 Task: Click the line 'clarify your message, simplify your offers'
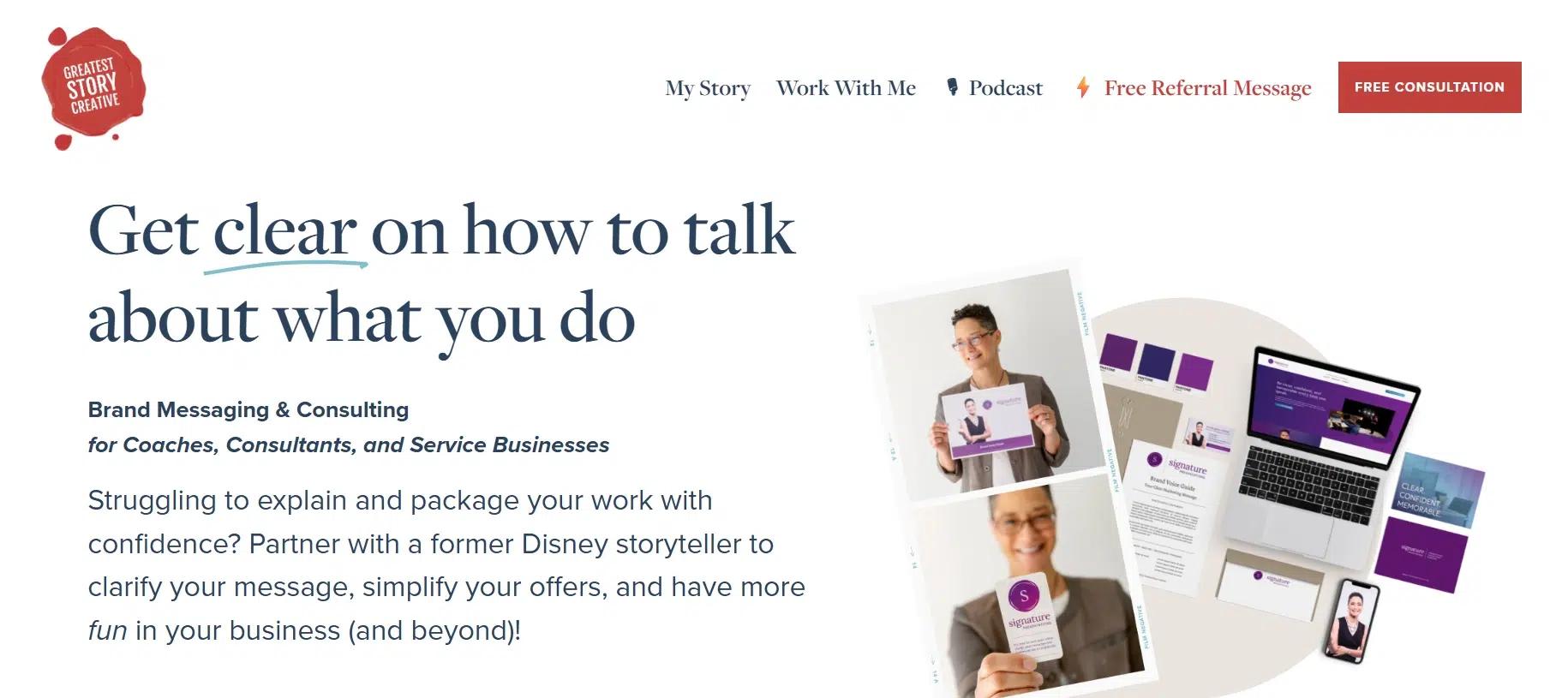446,588
